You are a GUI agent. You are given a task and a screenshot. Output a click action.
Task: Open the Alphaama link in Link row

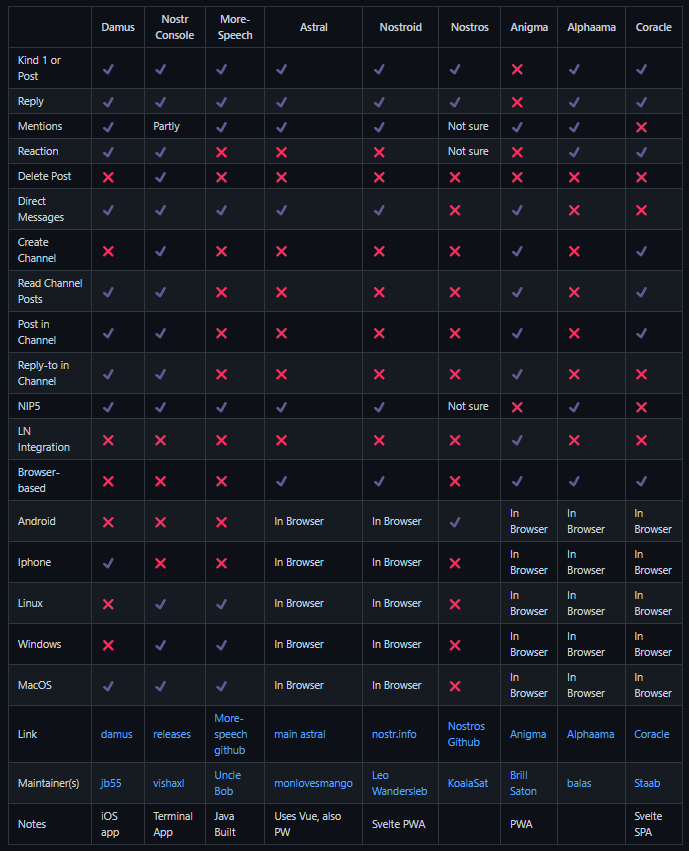click(590, 734)
